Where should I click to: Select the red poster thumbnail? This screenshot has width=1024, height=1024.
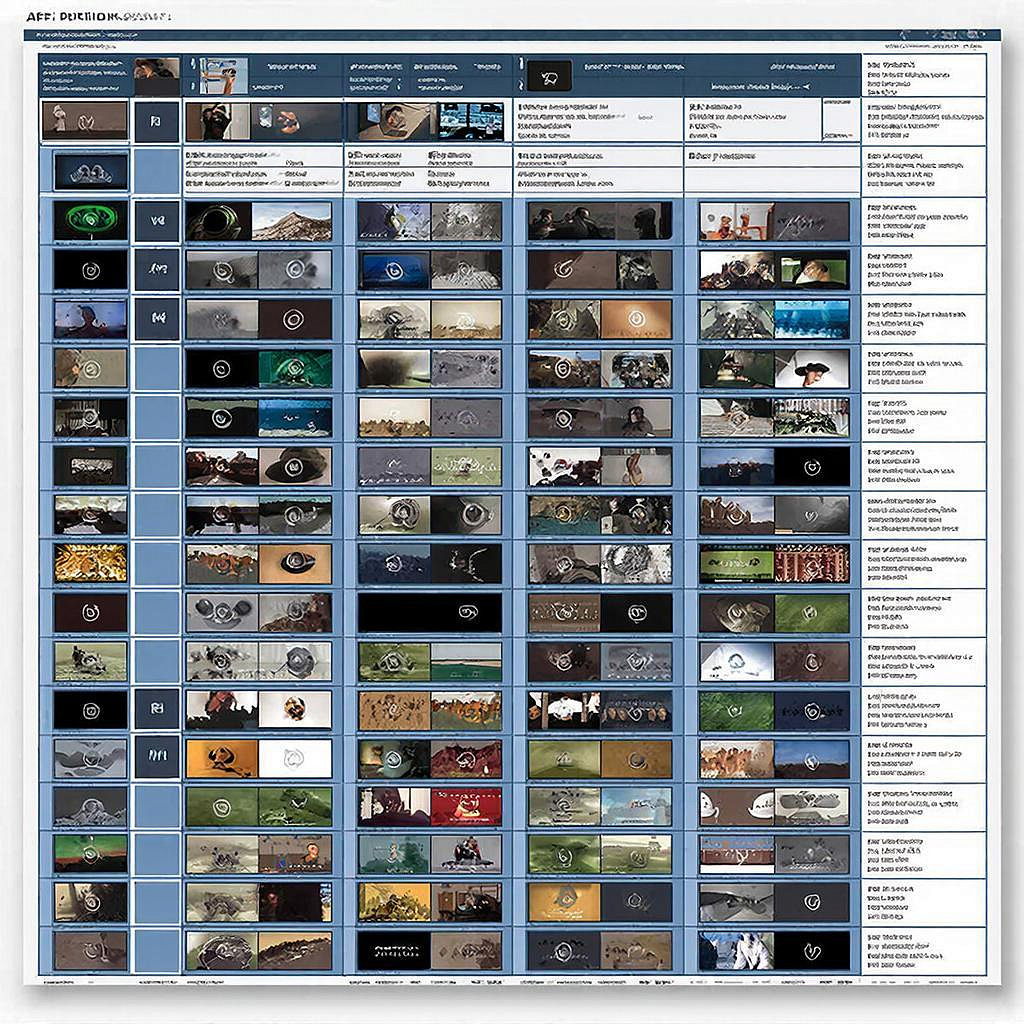466,807
